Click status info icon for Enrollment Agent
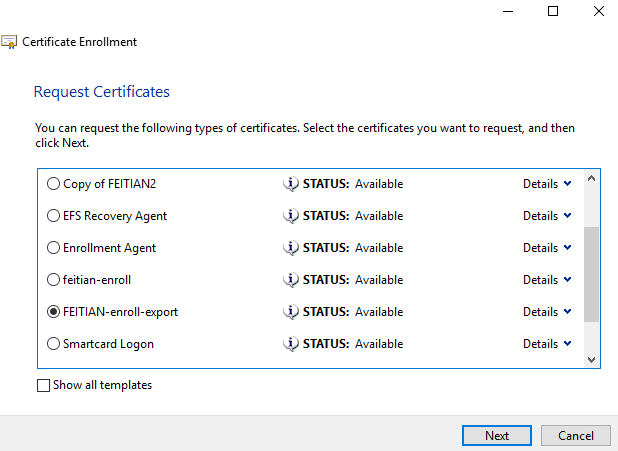The image size is (618, 451). [x=291, y=248]
